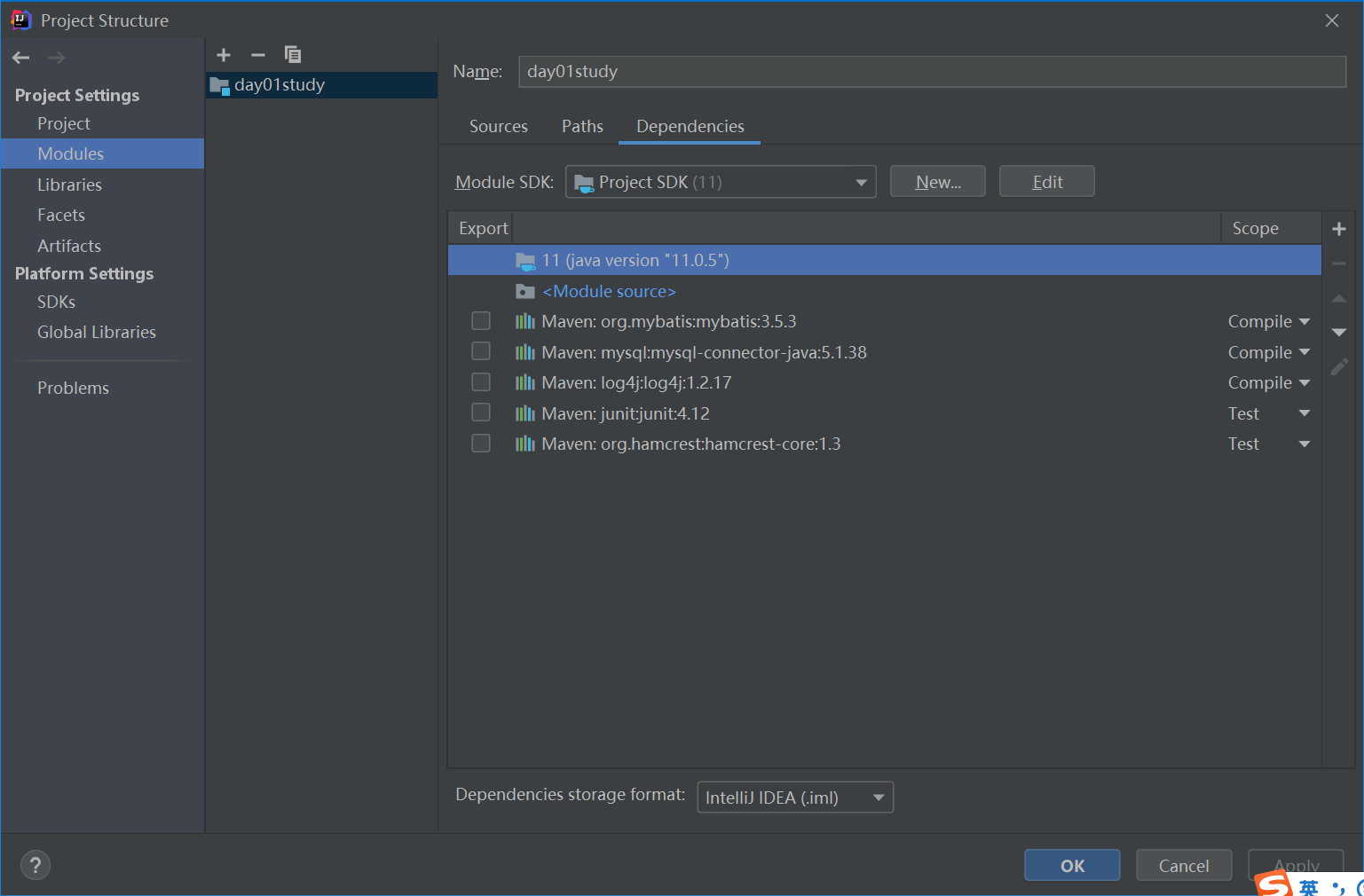Remove dependency using right-side minus icon
Image resolution: width=1364 pixels, height=896 pixels.
[1339, 263]
